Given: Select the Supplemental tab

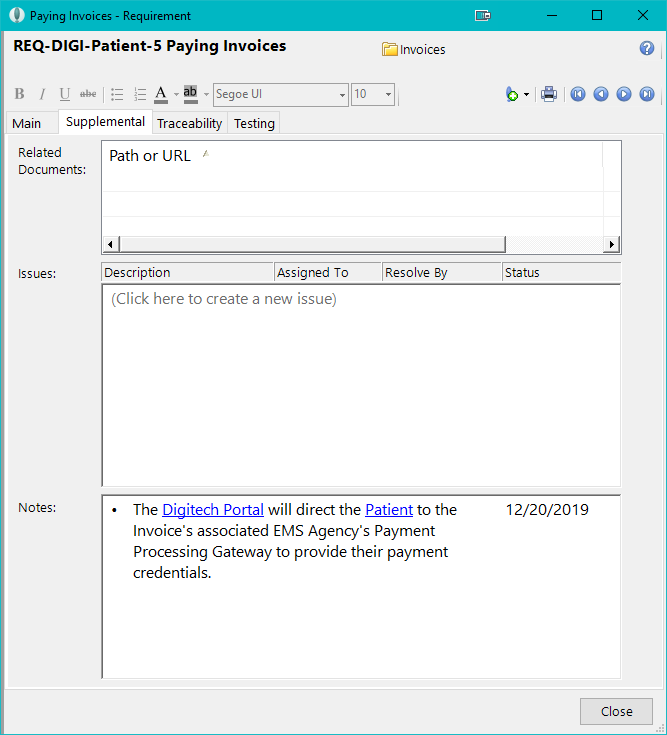Looking at the screenshot, I should (105, 122).
